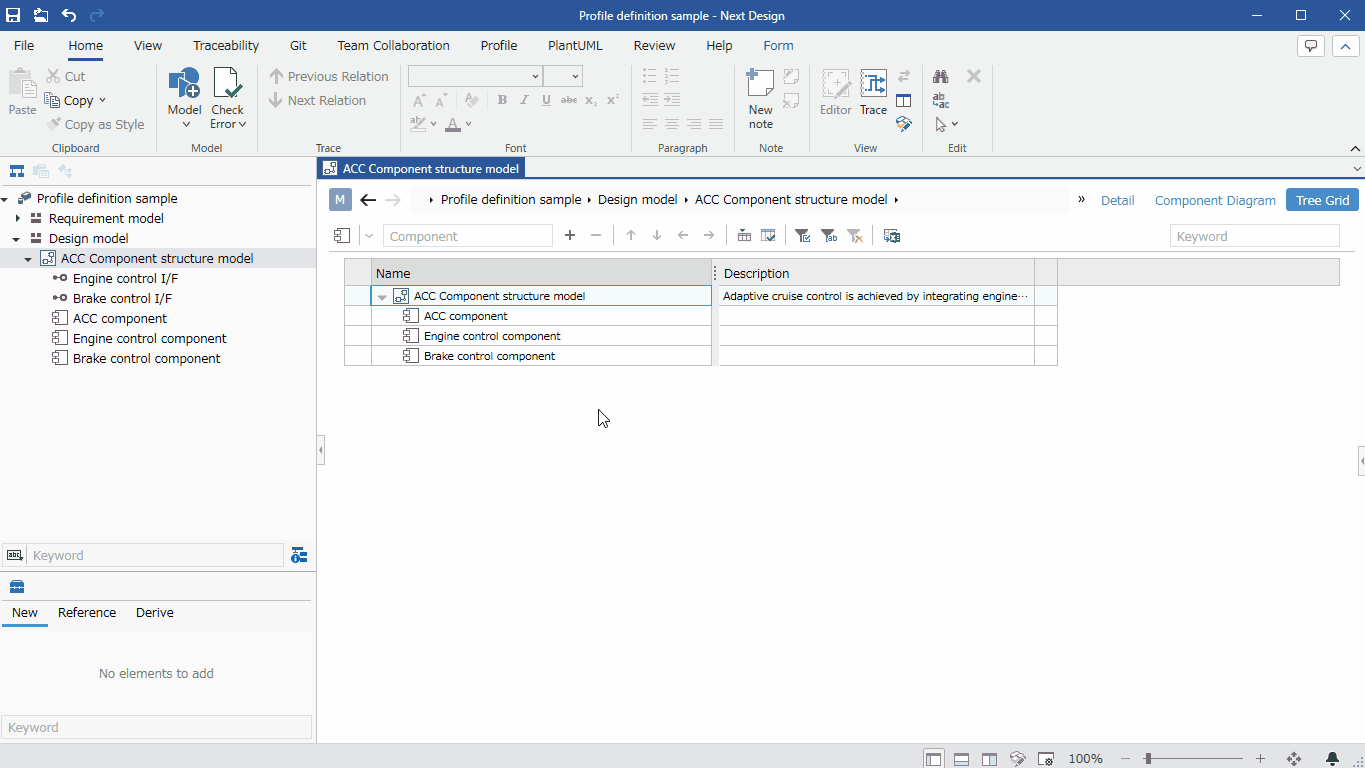Click the Excel export icon in grid toolbar
The height and width of the screenshot is (768, 1365).
tap(892, 236)
